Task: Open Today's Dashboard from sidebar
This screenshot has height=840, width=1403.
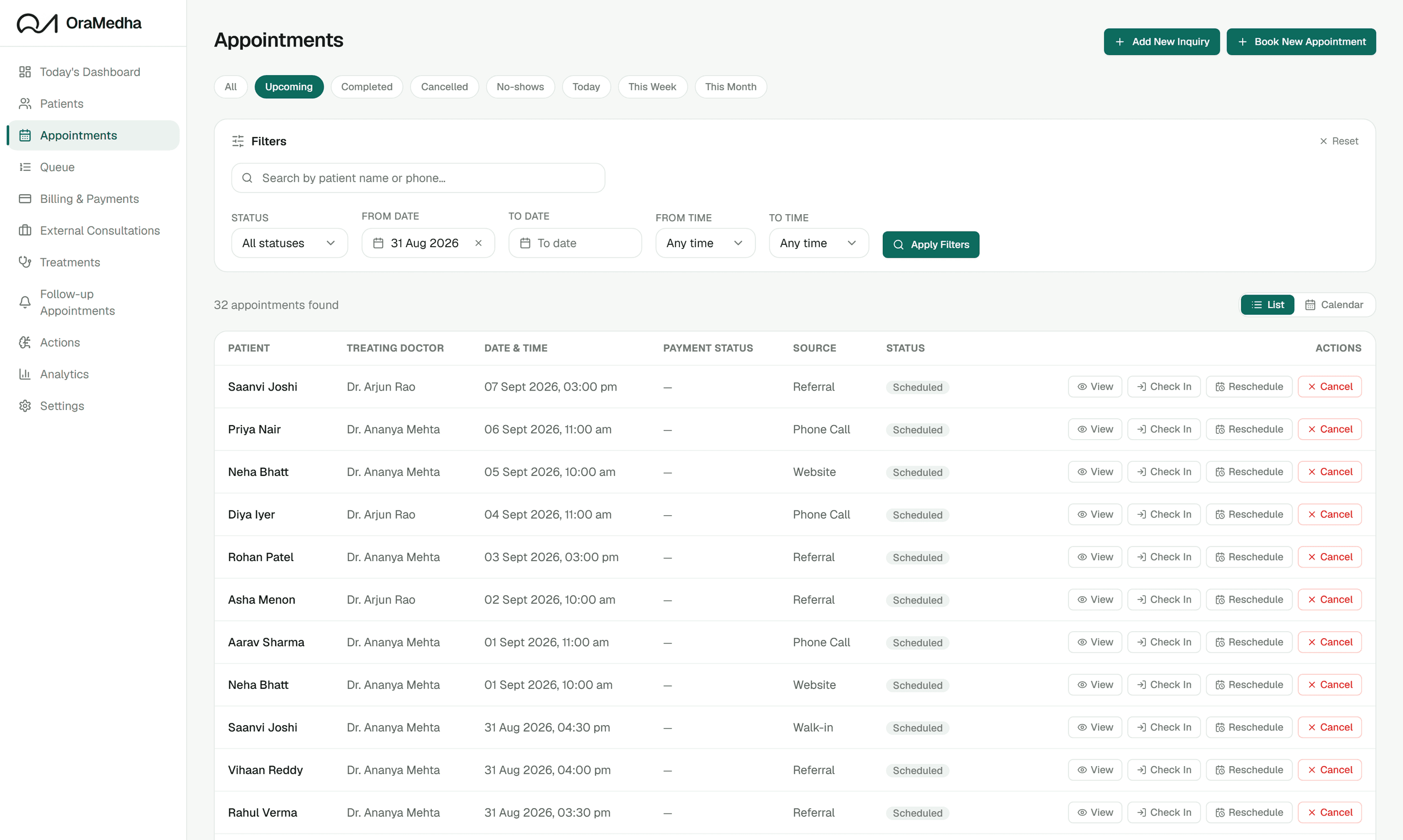Action: point(93,72)
